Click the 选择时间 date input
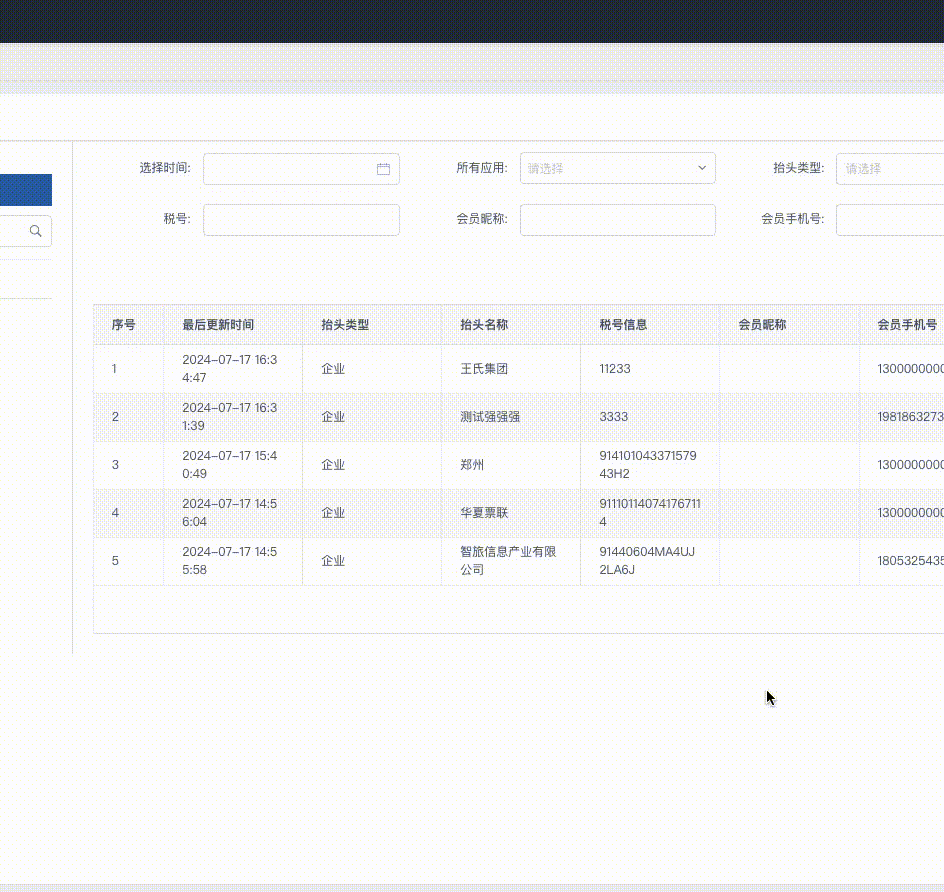Viewport: 944px width, 892px height. (301, 169)
